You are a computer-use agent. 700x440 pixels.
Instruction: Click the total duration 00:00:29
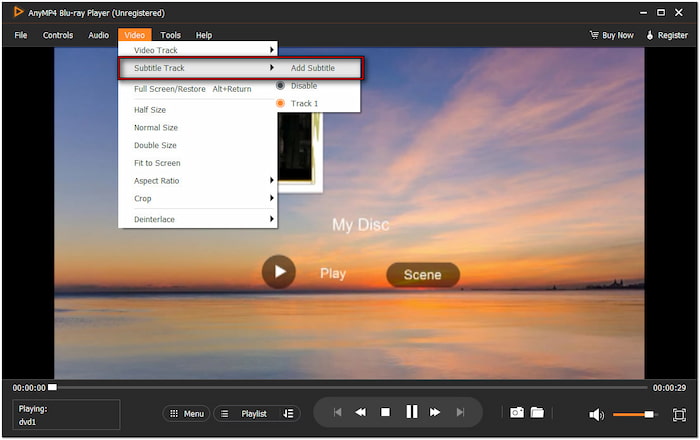point(669,388)
